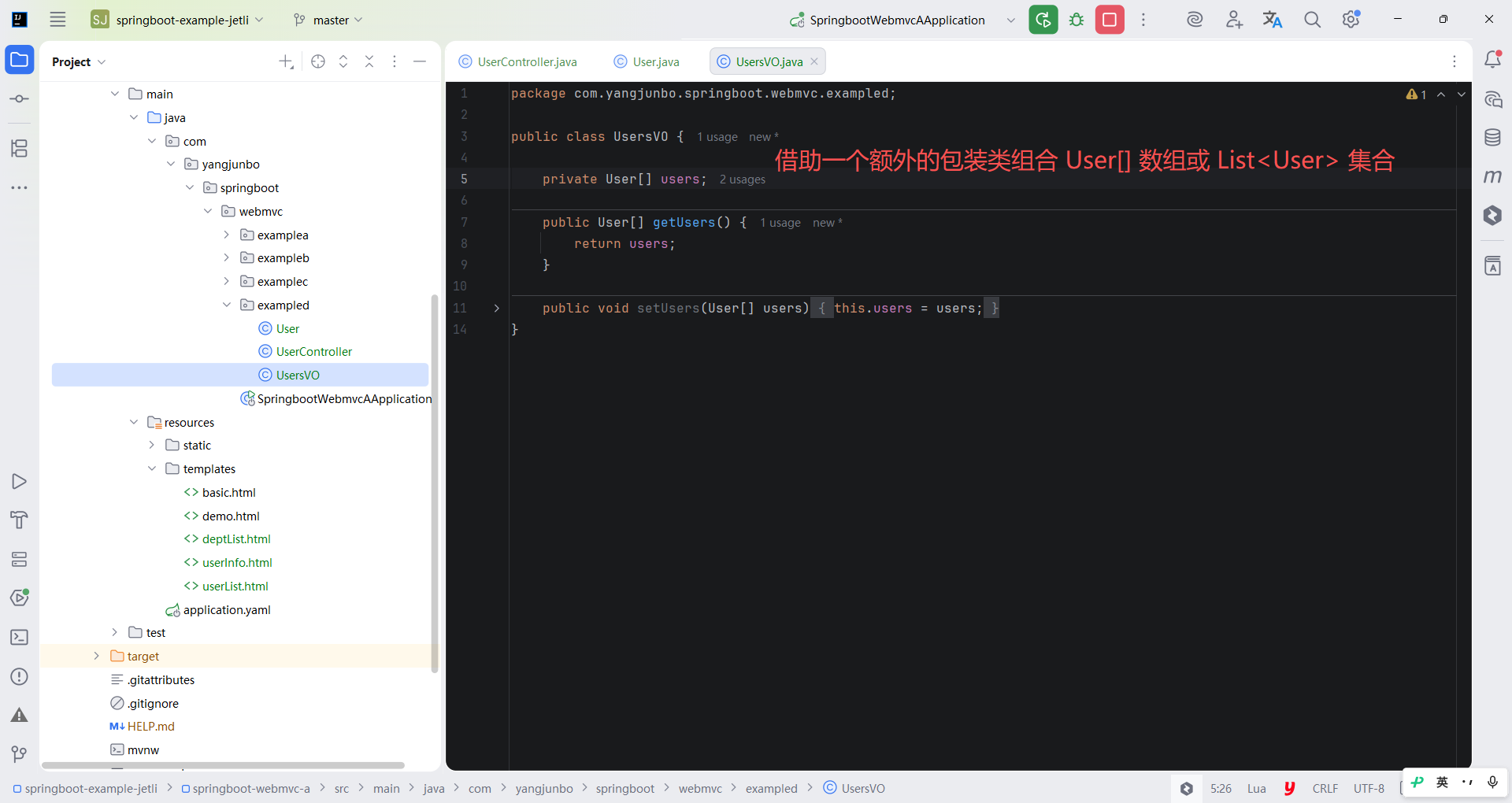Open the Git branch tool window
The width and height of the screenshot is (1512, 803).
(x=20, y=754)
